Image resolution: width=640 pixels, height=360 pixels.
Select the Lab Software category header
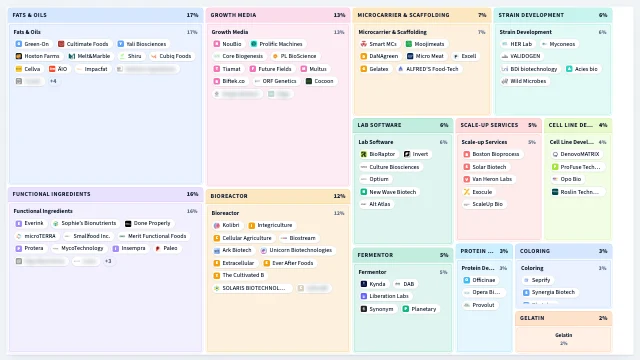coord(403,125)
